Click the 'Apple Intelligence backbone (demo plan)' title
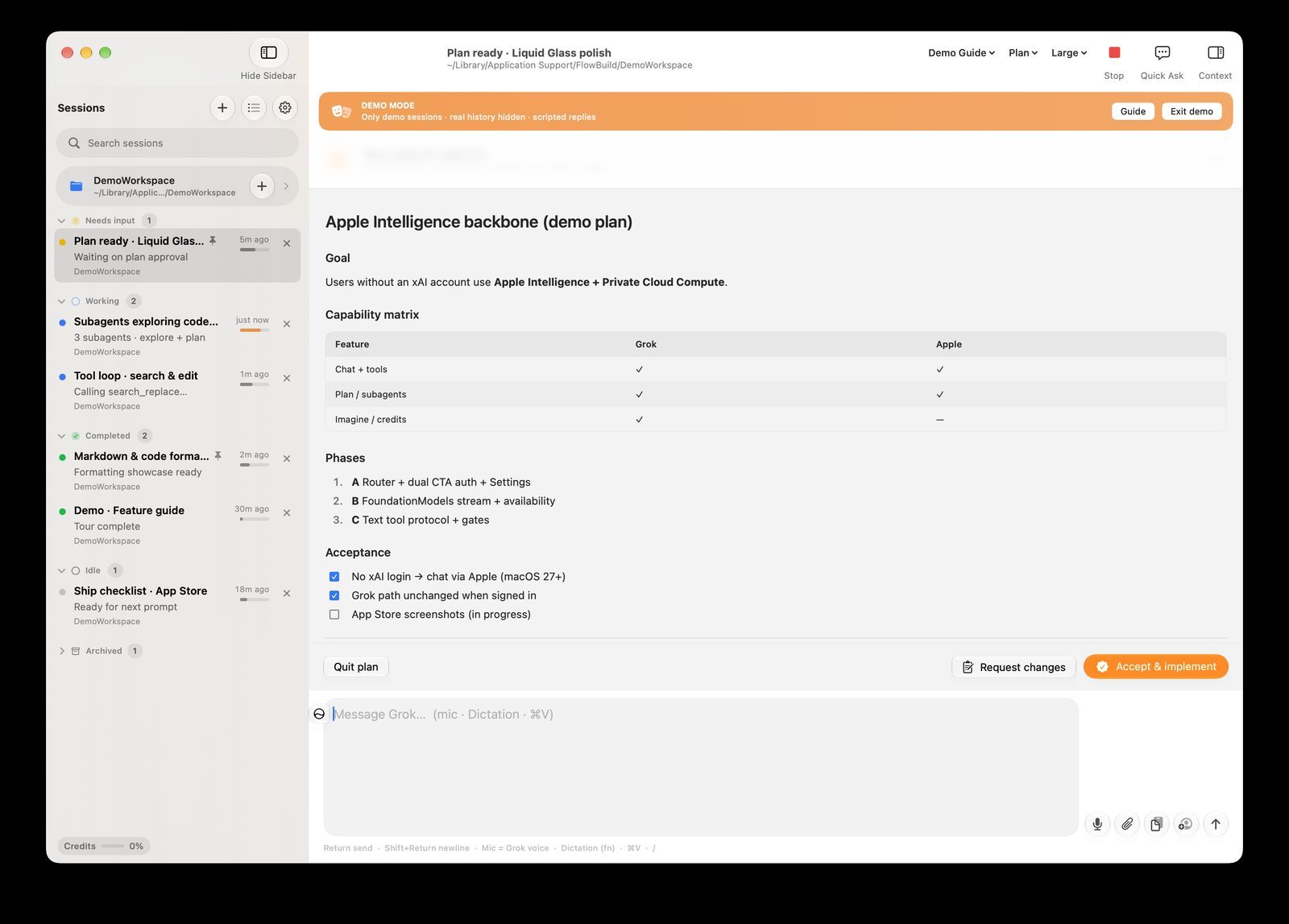The width and height of the screenshot is (1289, 924). [x=479, y=222]
